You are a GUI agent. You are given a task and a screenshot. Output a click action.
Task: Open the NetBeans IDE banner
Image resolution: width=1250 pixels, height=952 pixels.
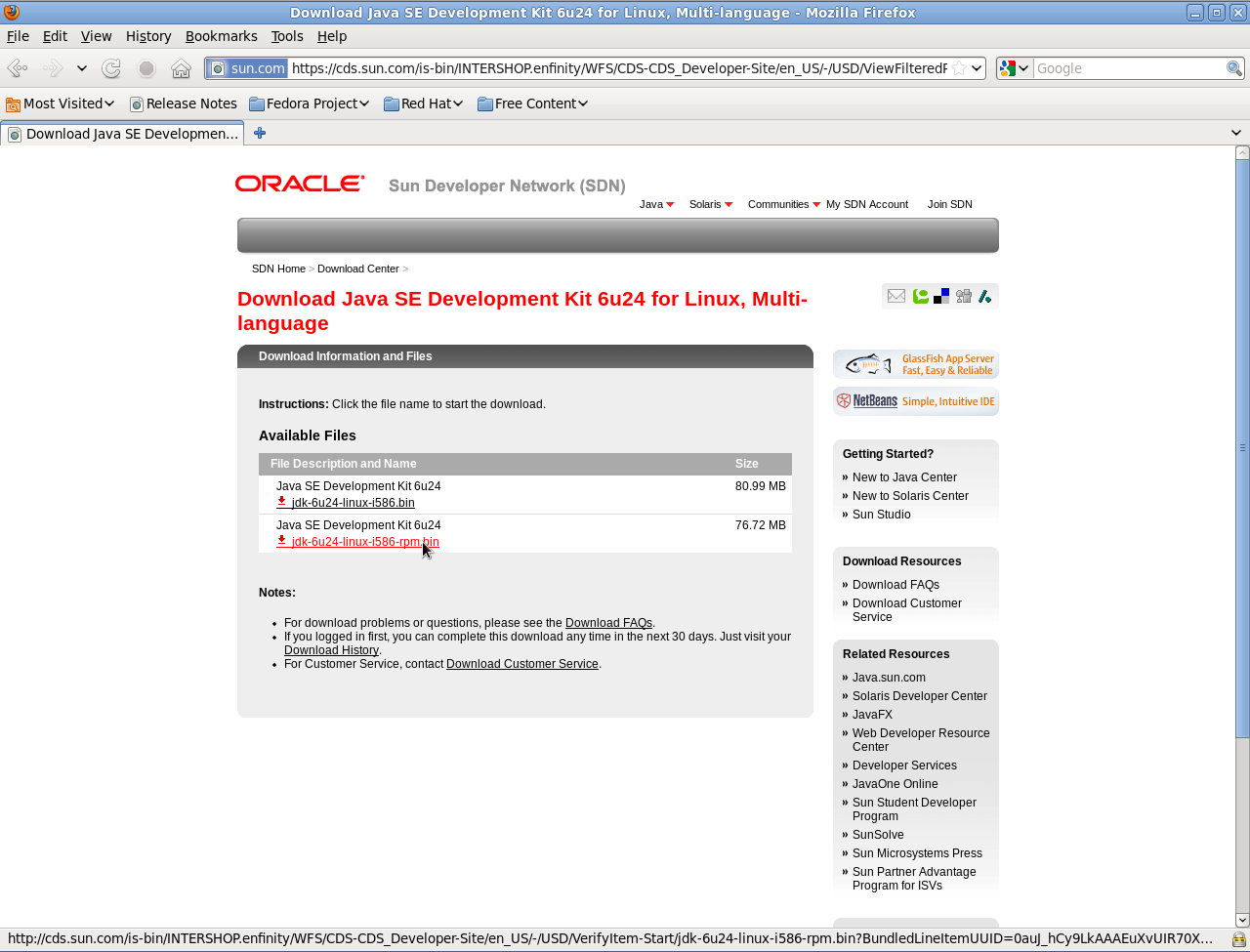(x=916, y=401)
